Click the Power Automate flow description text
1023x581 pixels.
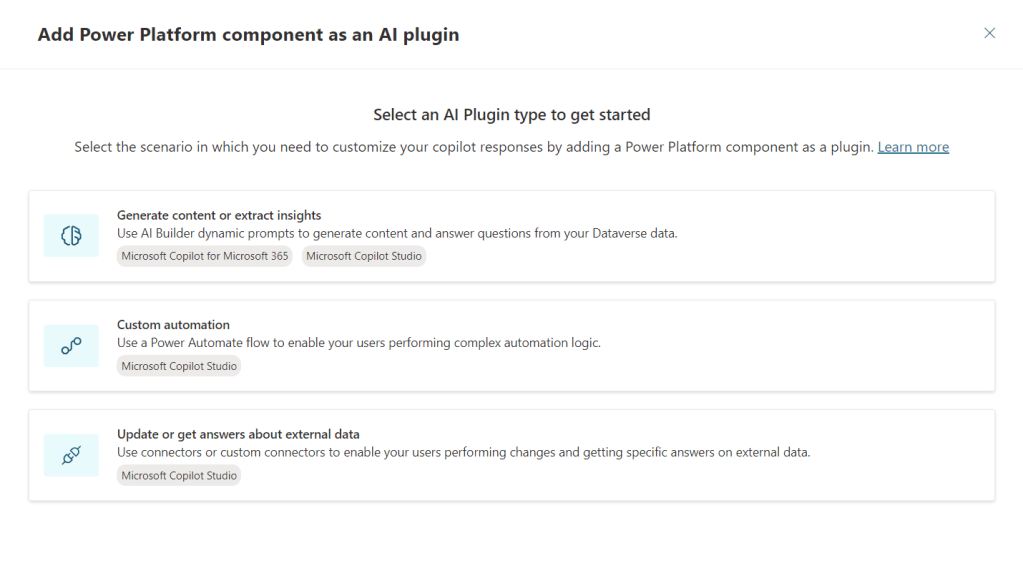358,343
